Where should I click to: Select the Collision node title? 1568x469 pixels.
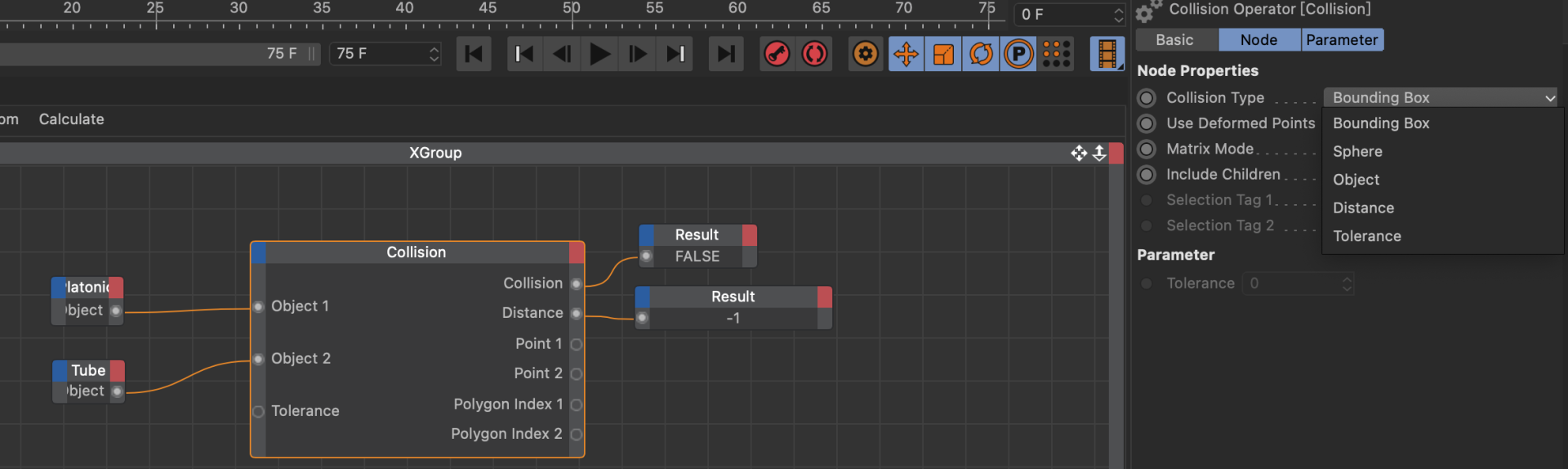(x=417, y=252)
